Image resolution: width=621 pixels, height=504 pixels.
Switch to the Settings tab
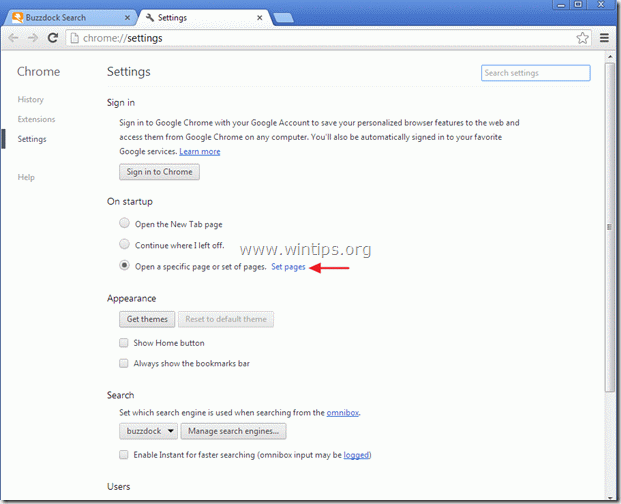pyautogui.click(x=204, y=18)
